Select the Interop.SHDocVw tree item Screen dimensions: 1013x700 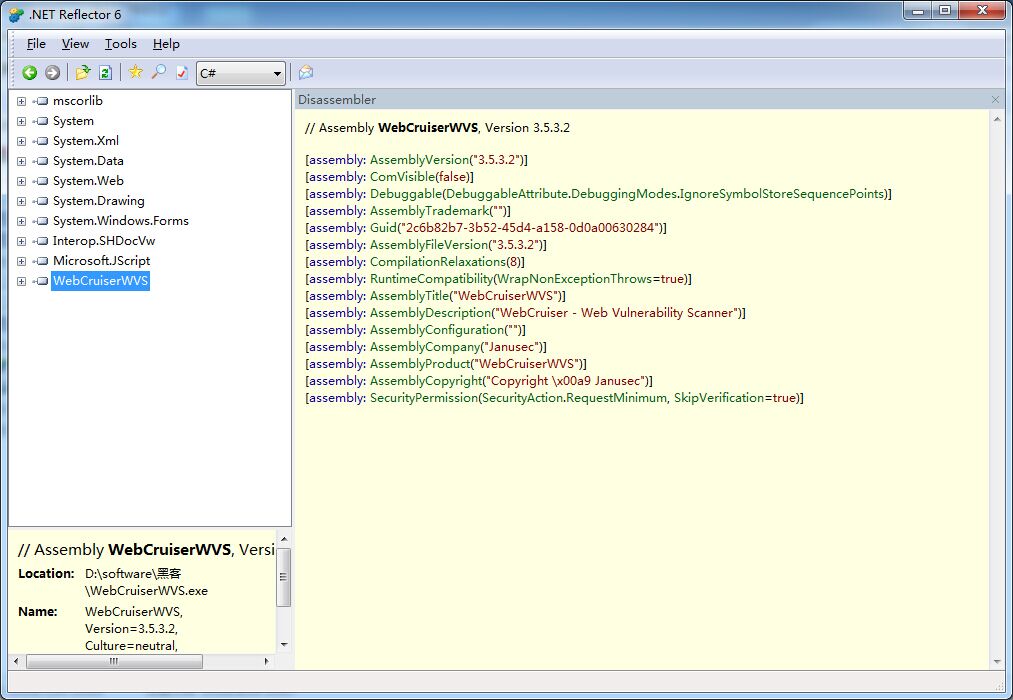(103, 241)
